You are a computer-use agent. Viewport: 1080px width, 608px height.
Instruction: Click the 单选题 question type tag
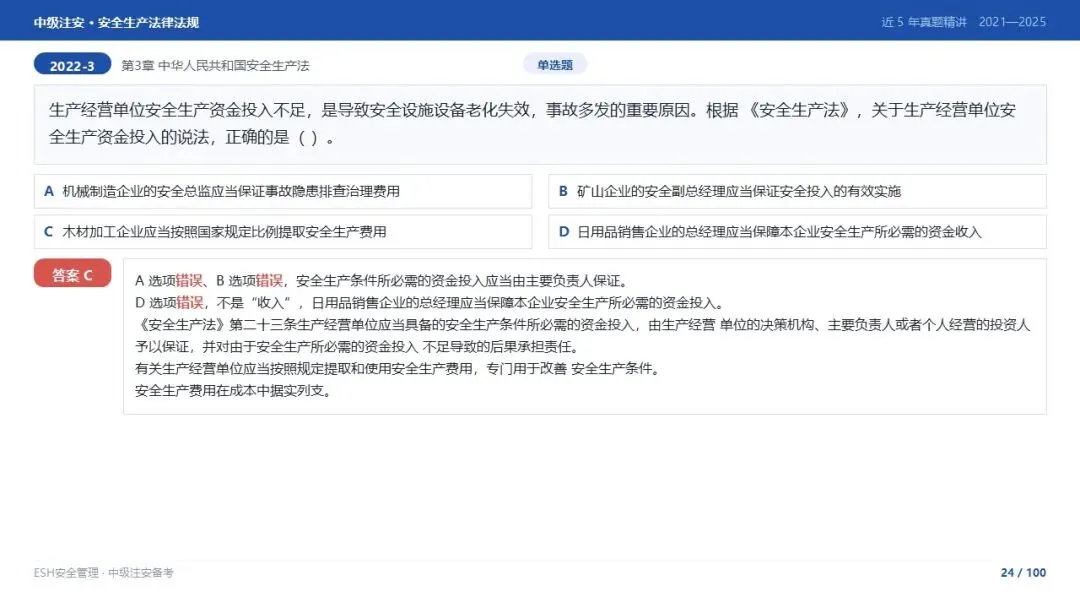point(555,65)
